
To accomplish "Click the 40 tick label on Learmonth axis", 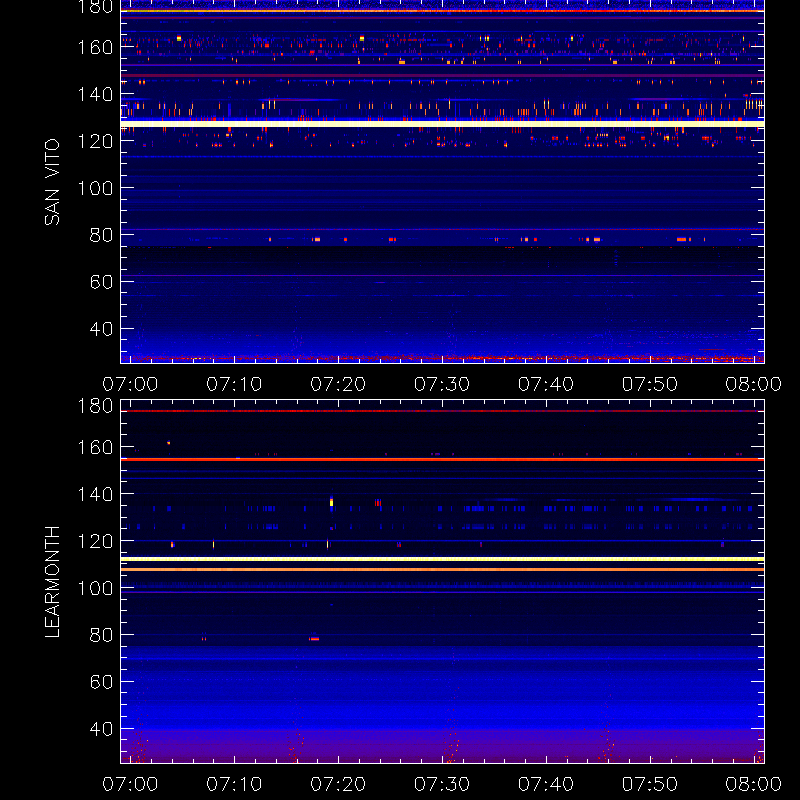I will tap(101, 729).
